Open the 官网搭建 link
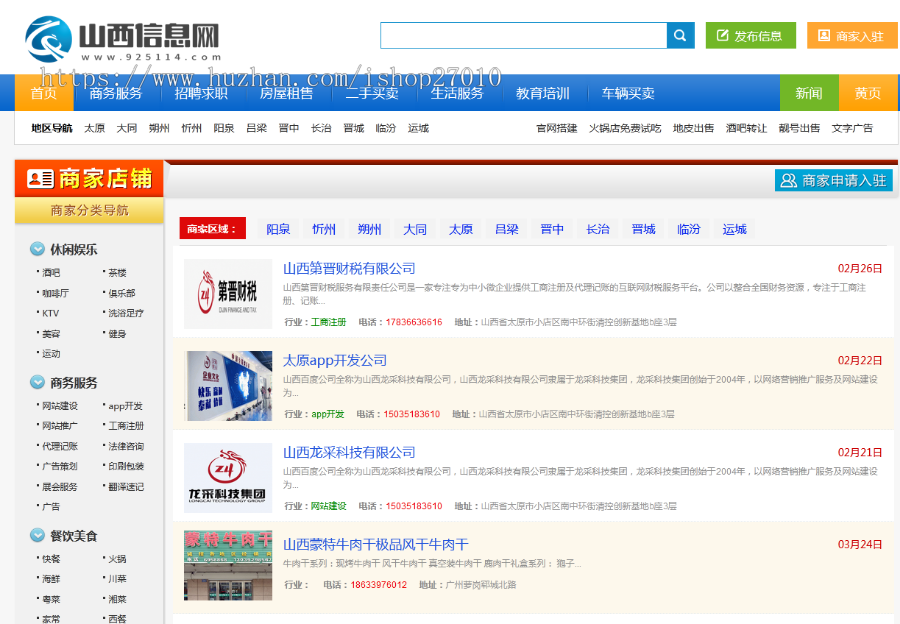 click(x=557, y=128)
